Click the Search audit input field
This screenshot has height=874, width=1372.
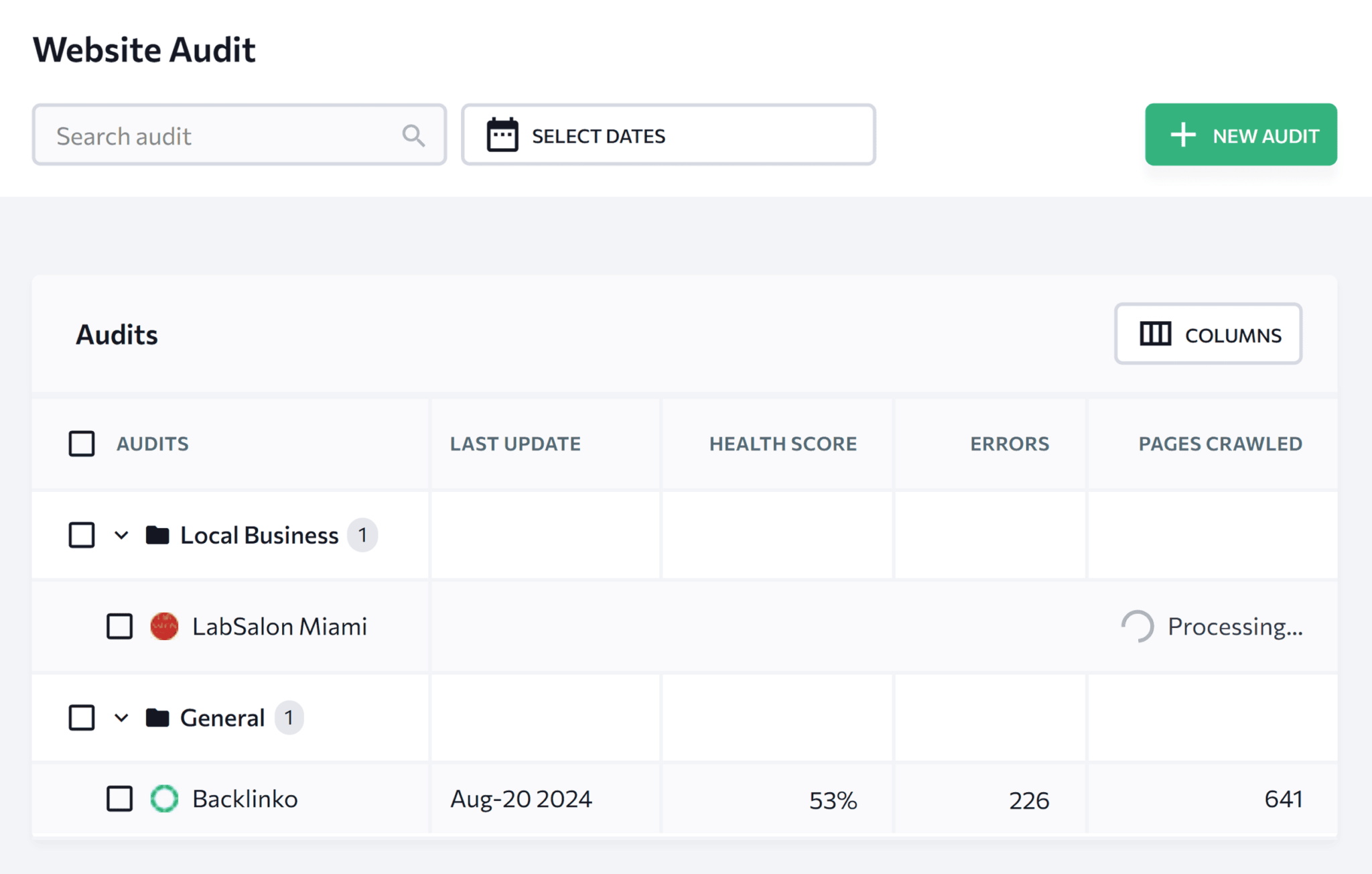pos(238,134)
